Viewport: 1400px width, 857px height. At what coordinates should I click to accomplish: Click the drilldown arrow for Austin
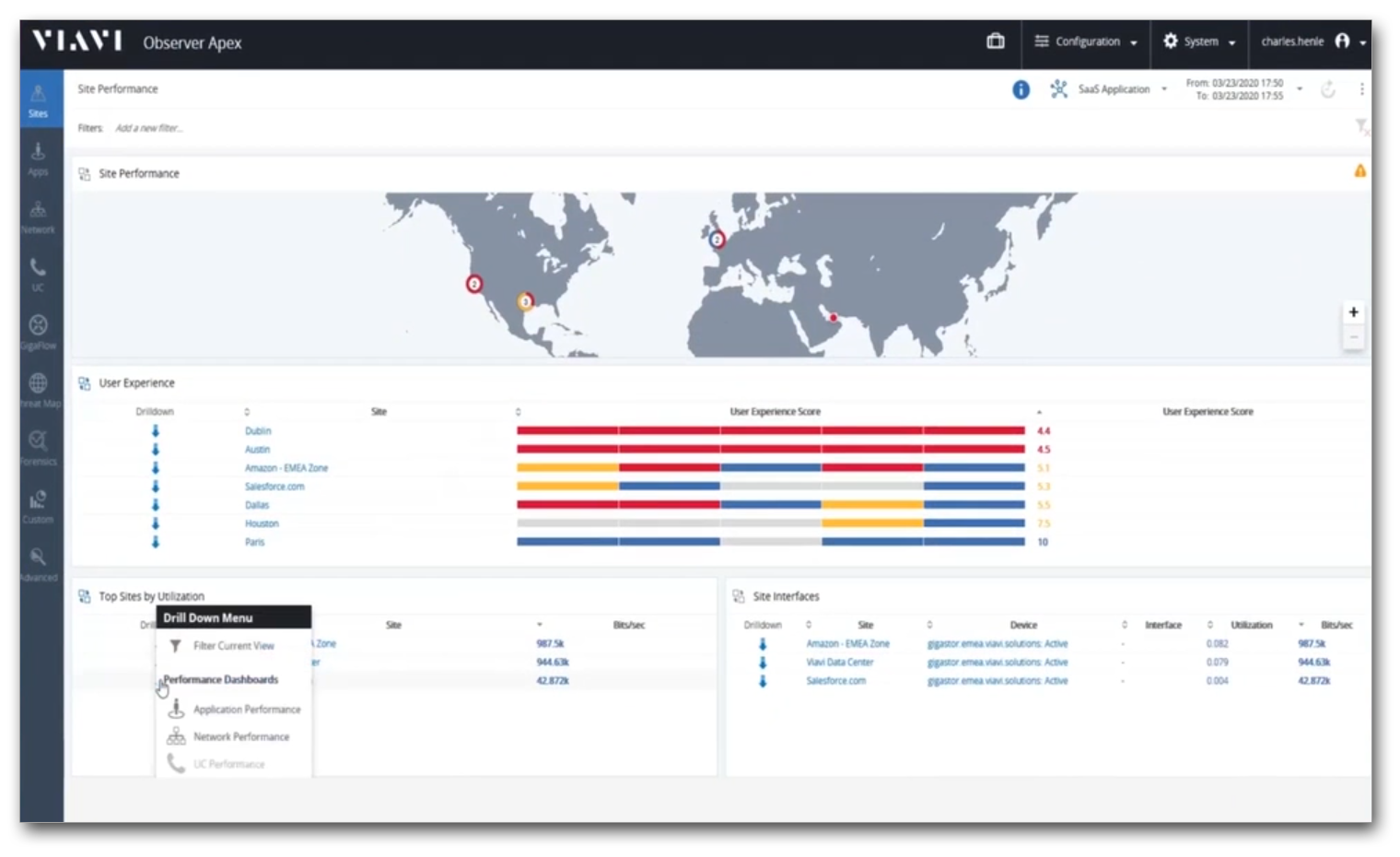[155, 449]
